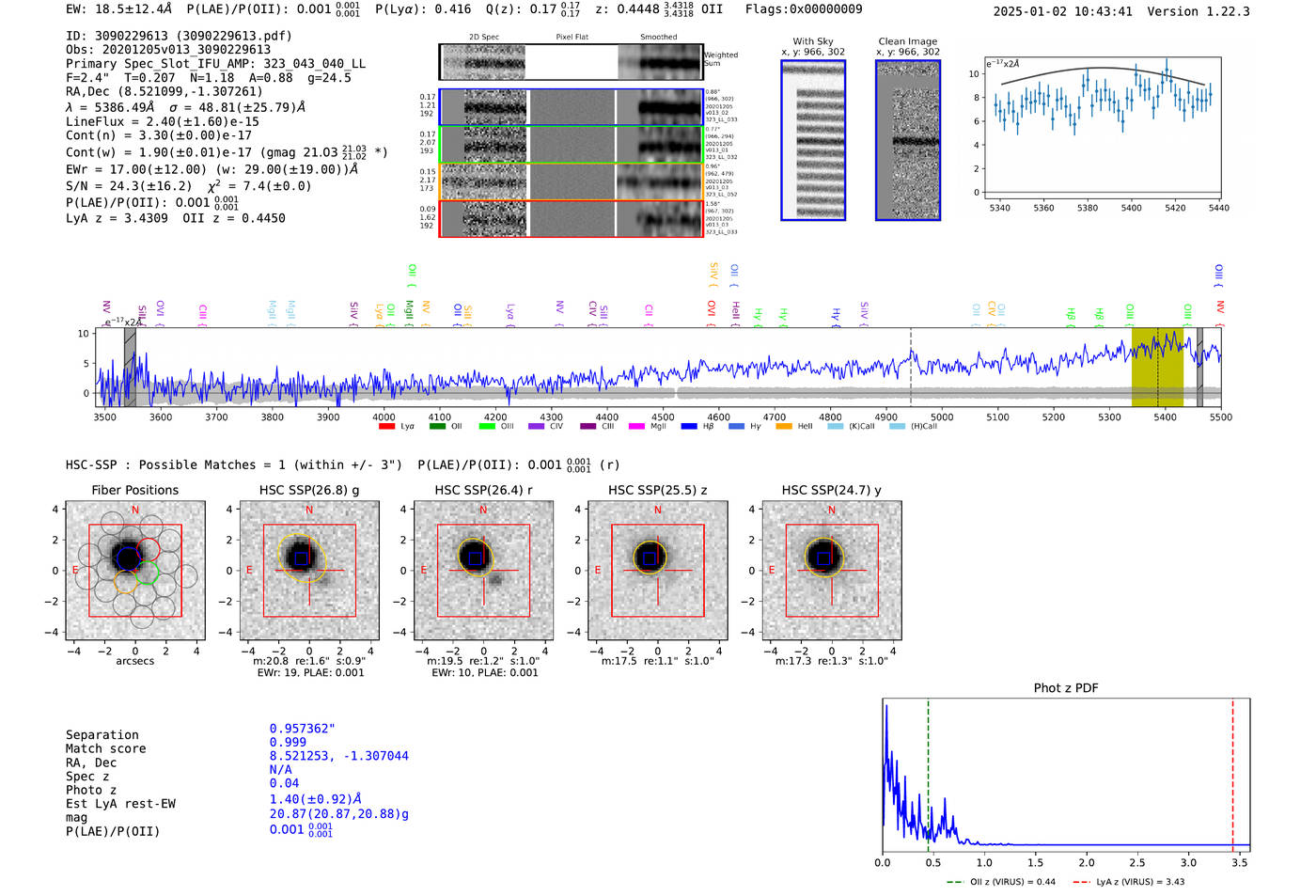The width and height of the screenshot is (1316, 896).
Task: Open the HSC SSP g-band cutout
Action: (309, 571)
